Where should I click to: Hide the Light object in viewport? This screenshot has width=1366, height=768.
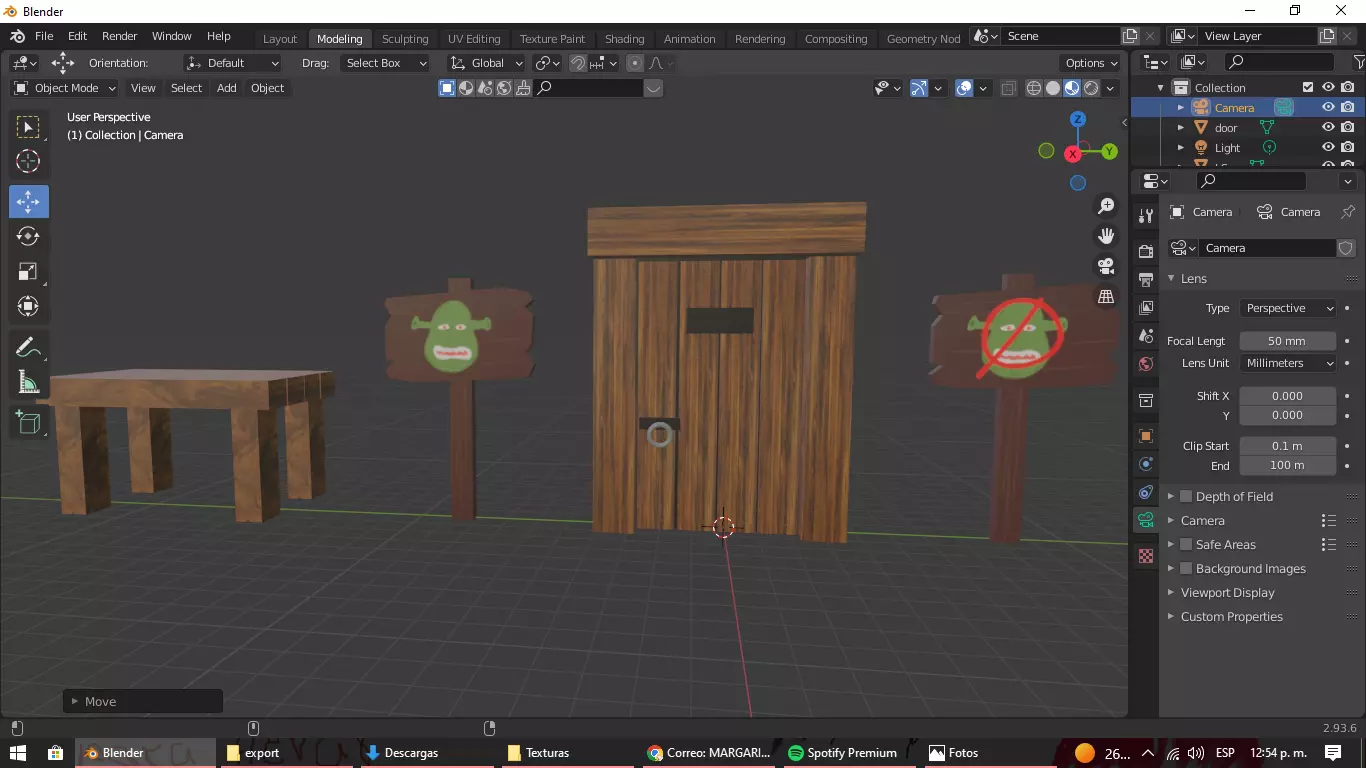coord(1328,147)
